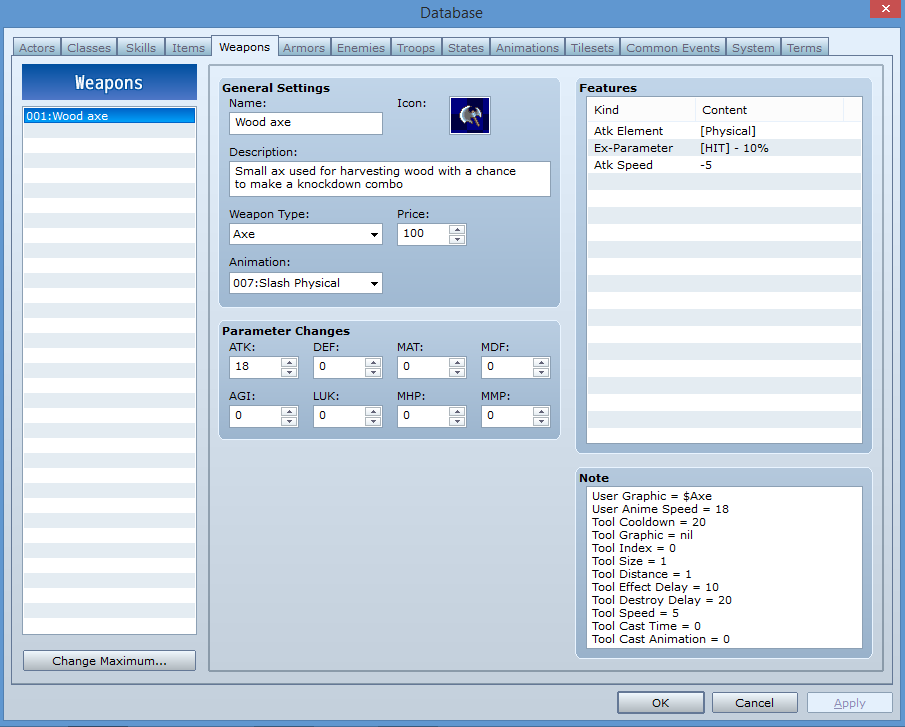Select 001:Wood axe in the weapons list

[109, 116]
